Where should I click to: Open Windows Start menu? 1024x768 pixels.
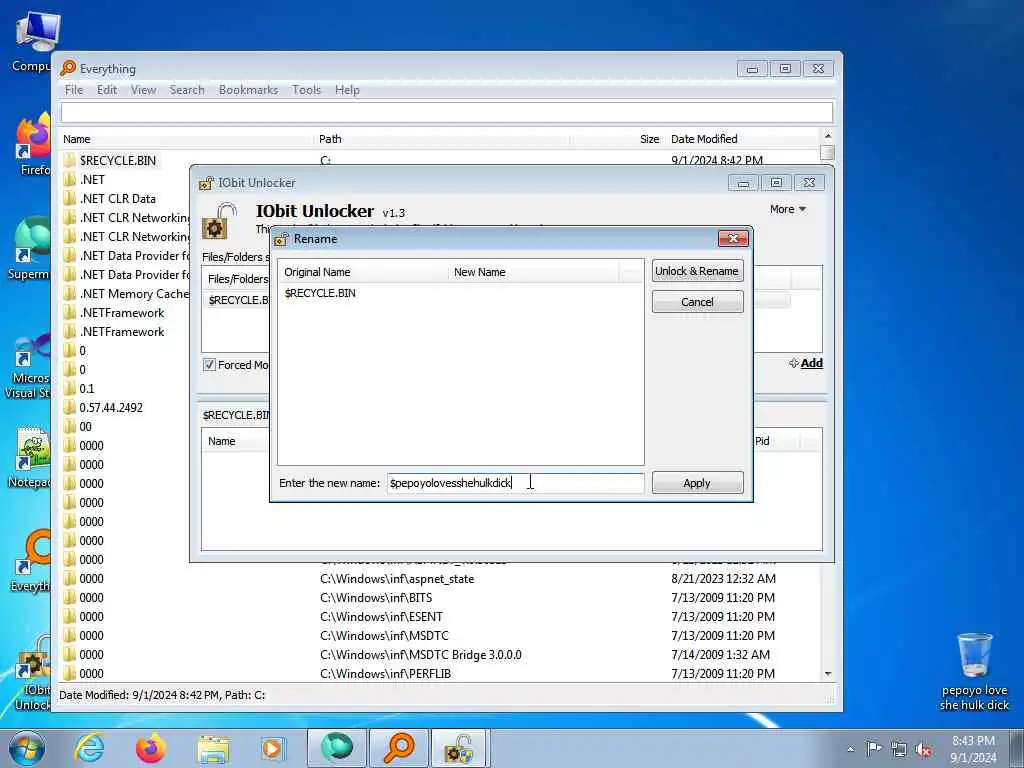pos(26,748)
